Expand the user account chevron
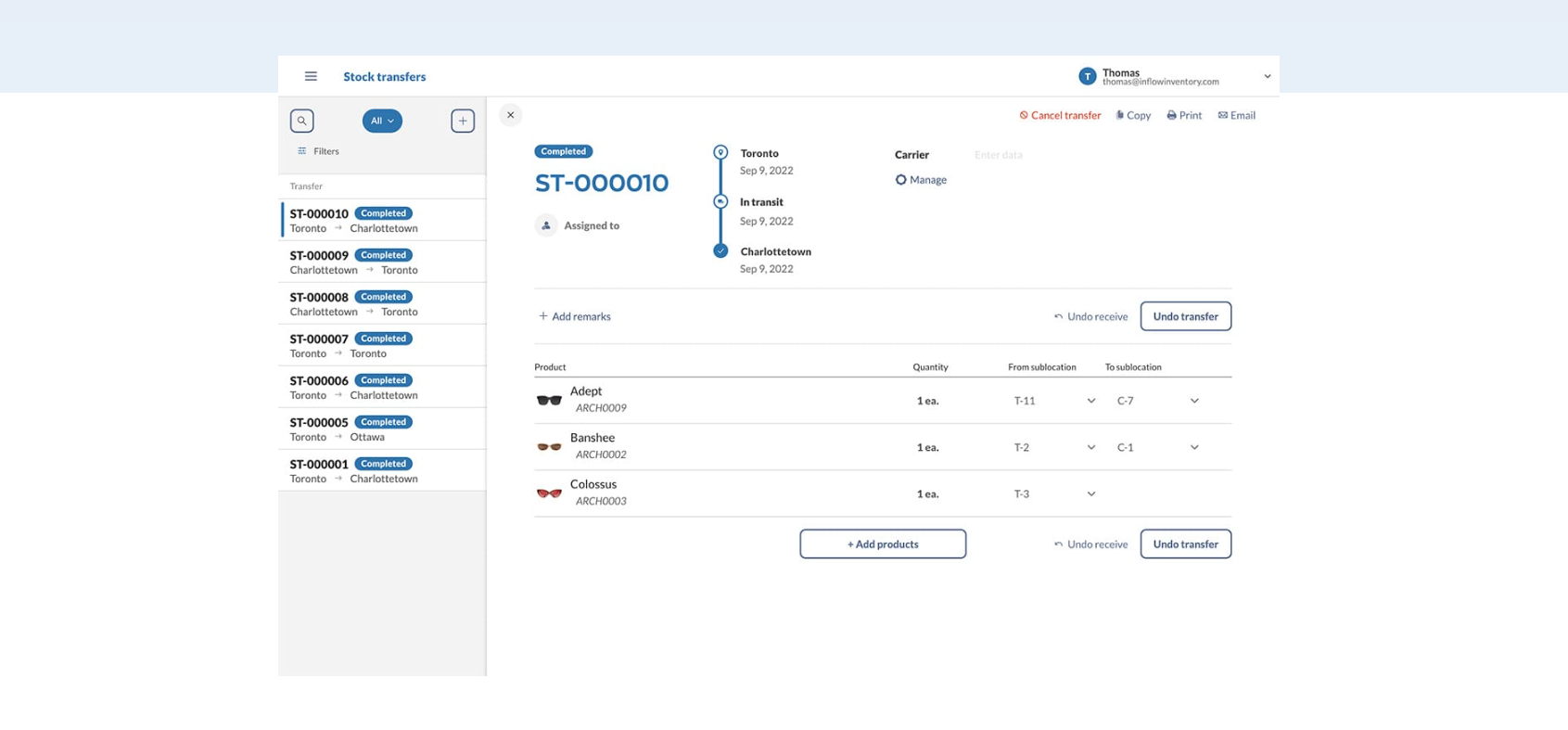The height and width of the screenshot is (730, 1568). click(x=1268, y=77)
